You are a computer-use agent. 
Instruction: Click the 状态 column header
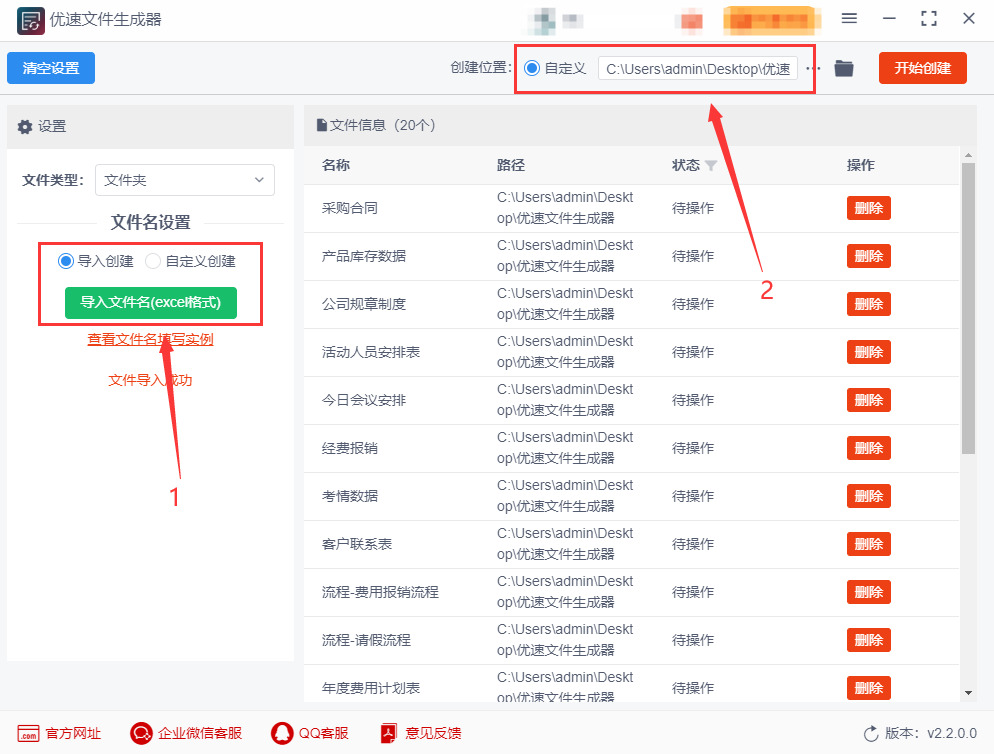[x=685, y=166]
